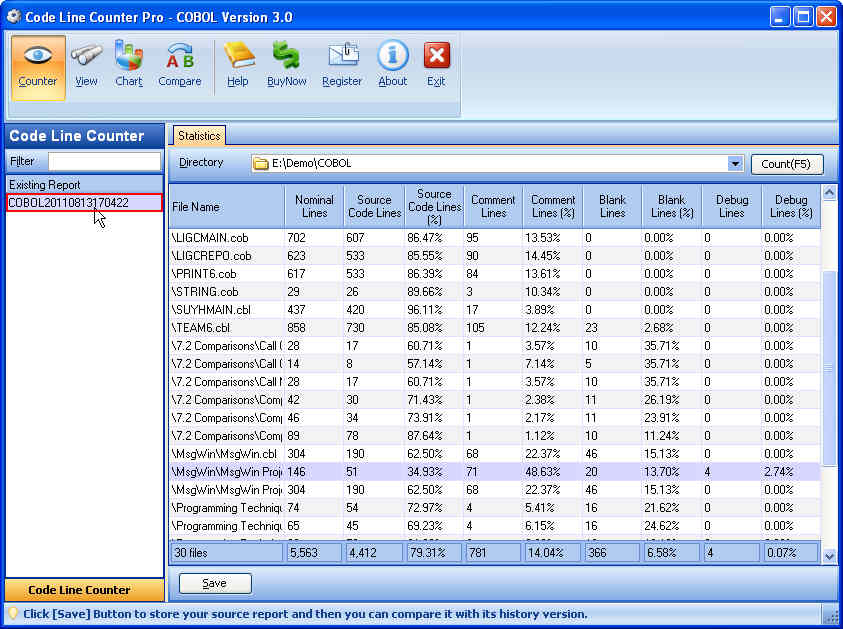Click into the Filter text field
Screen dimensions: 843x629
coord(104,161)
